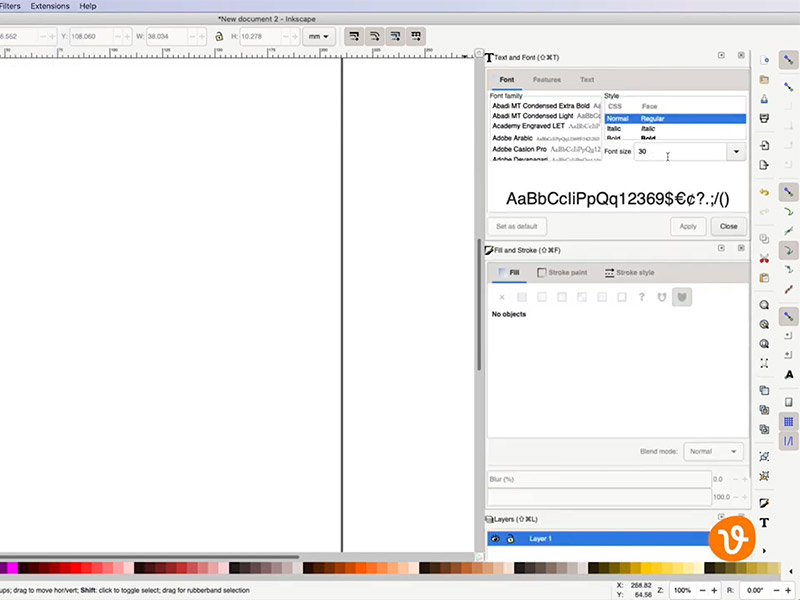
Task: Select the no paint X icon in Fill tab
Action: (502, 297)
